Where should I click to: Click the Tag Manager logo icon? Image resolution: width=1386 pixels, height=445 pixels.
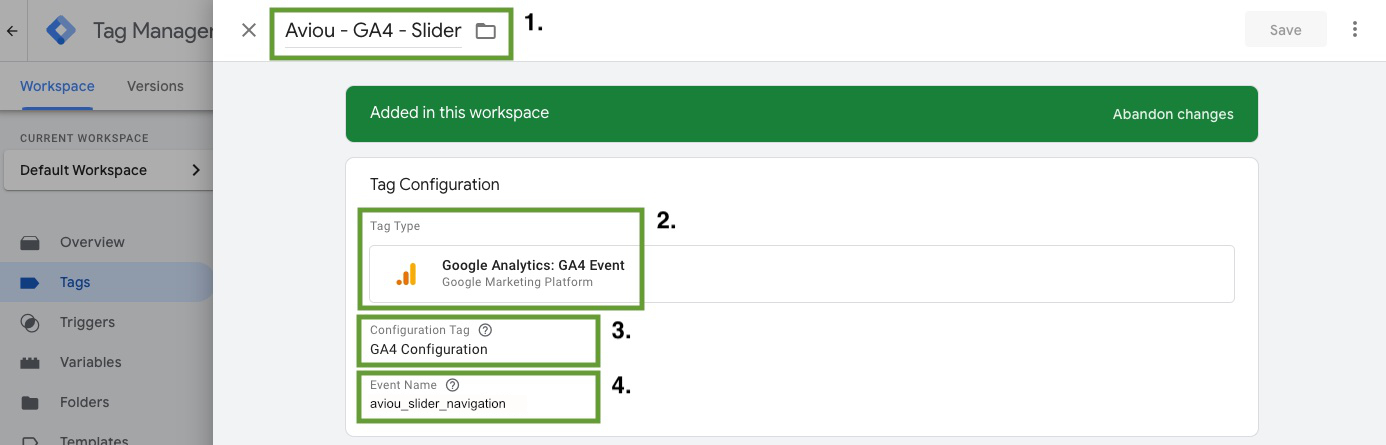(62, 31)
